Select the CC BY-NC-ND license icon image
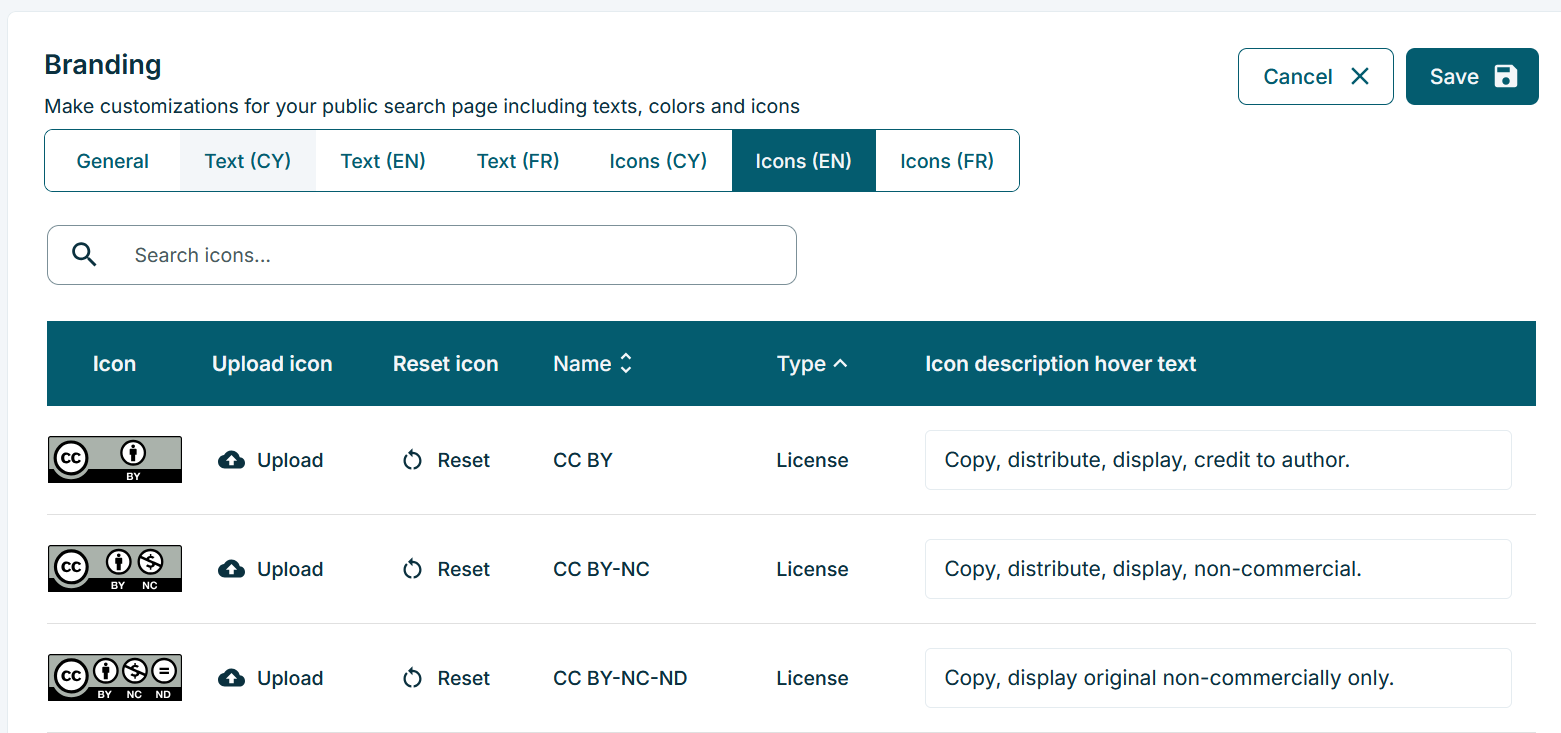 [114, 677]
